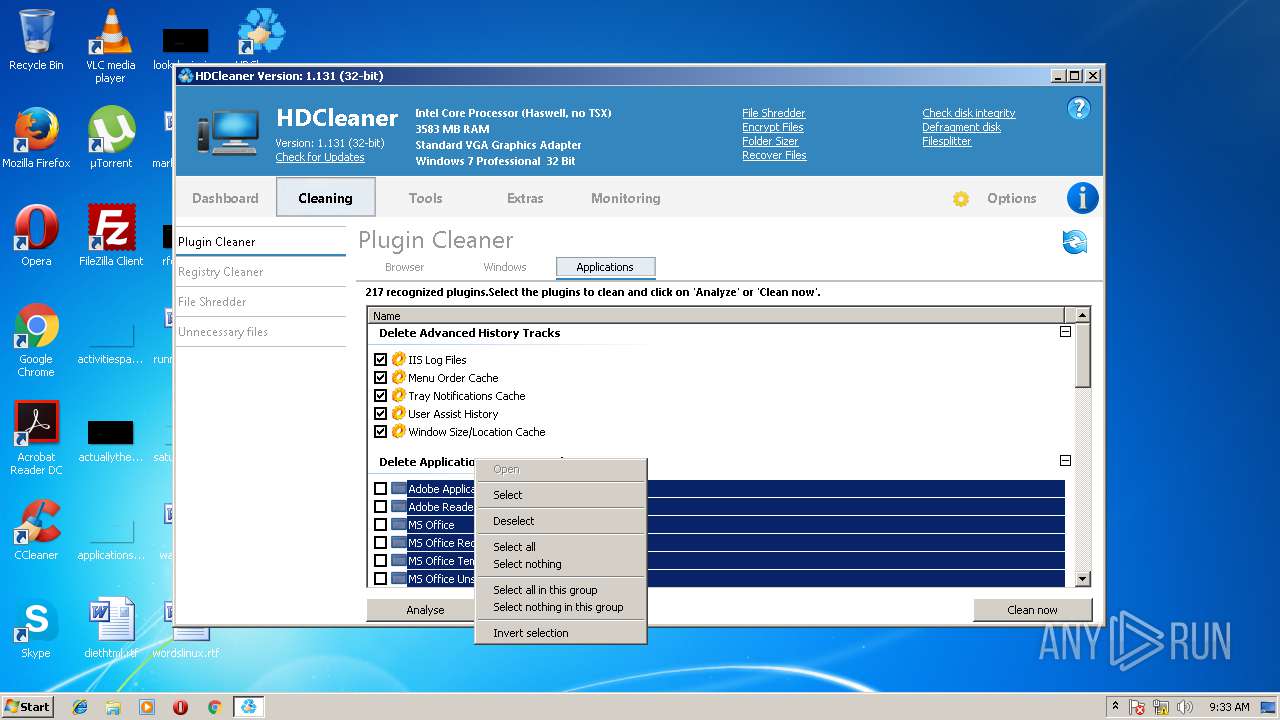
Task: Uncheck the Window Size/Location Cache checkbox
Action: pos(380,431)
